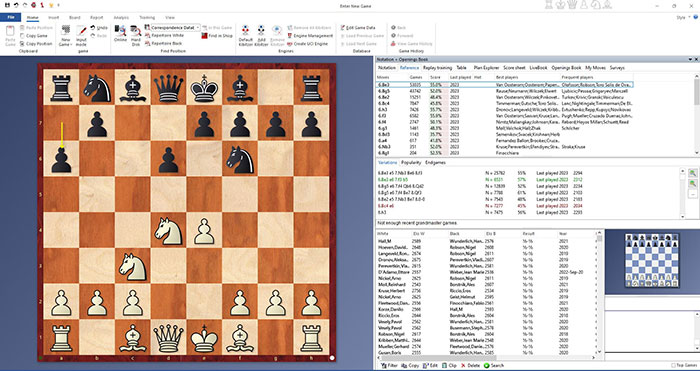Image resolution: width=700 pixels, height=371 pixels.
Task: Open the Online position search icon
Action: coord(120,31)
